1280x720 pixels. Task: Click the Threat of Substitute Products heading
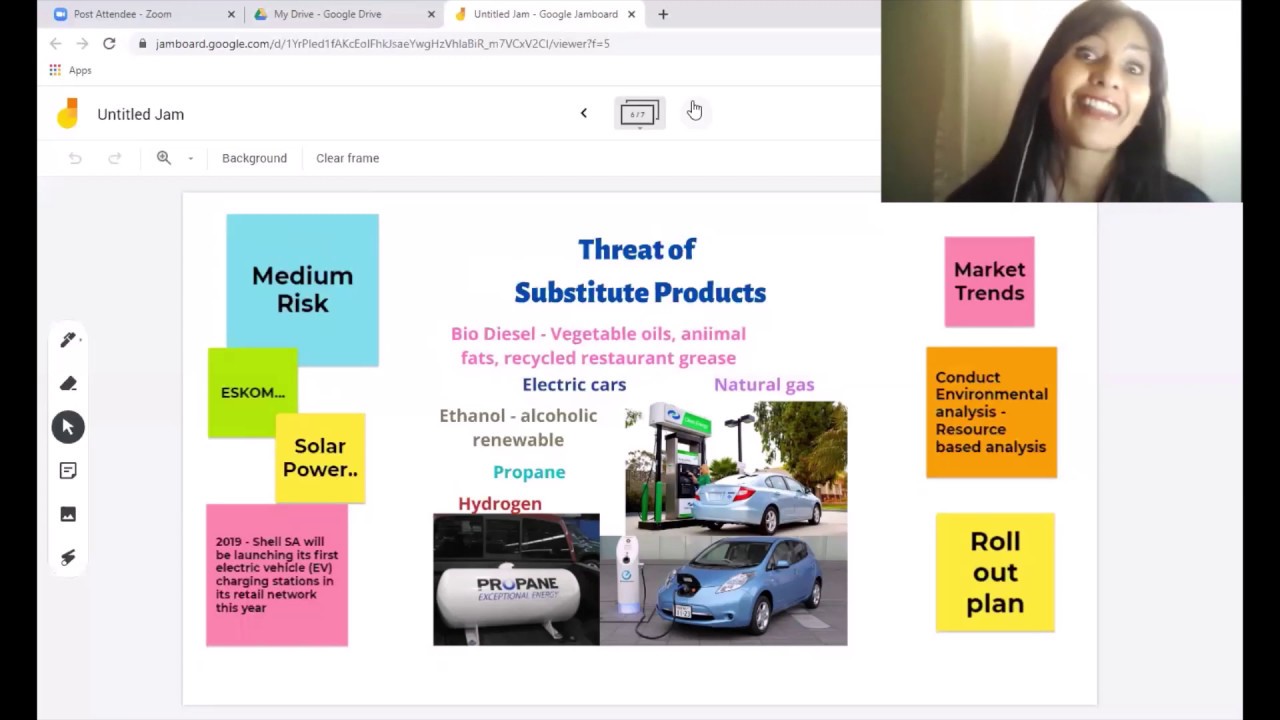pos(640,271)
